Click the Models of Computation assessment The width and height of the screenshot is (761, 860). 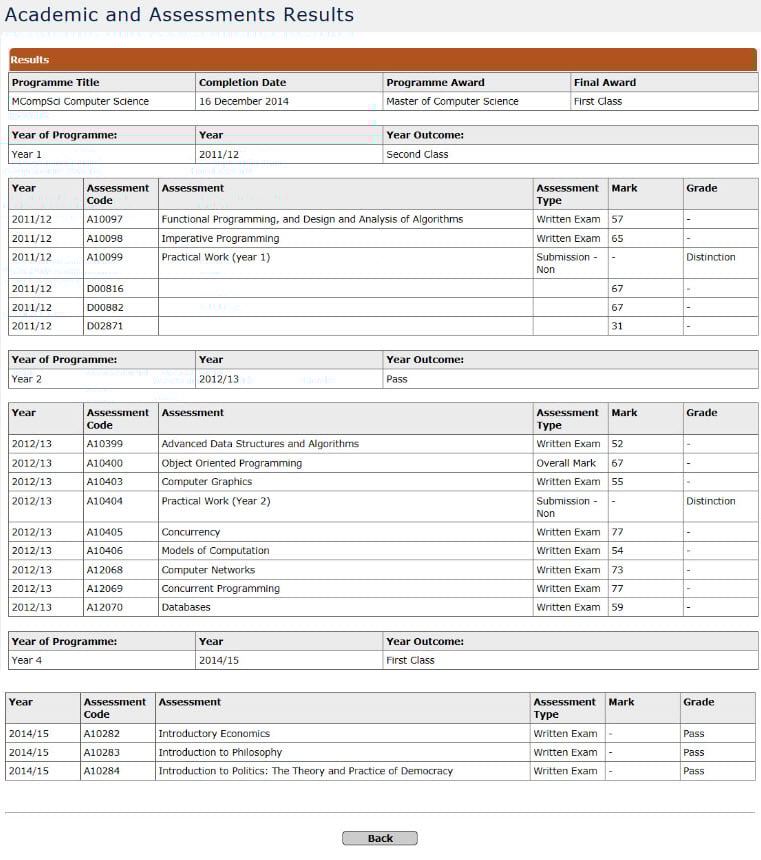point(215,550)
